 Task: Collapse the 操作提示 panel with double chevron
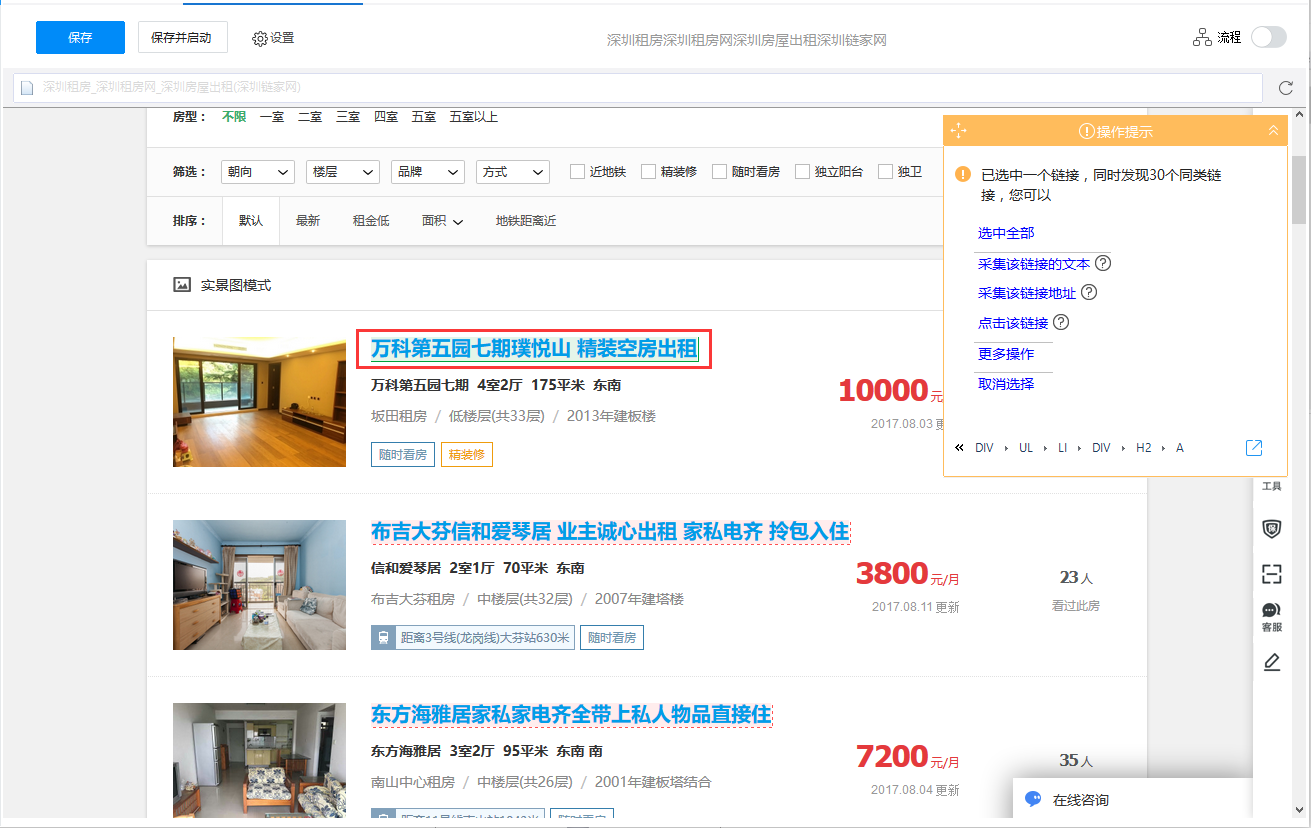point(1273,131)
